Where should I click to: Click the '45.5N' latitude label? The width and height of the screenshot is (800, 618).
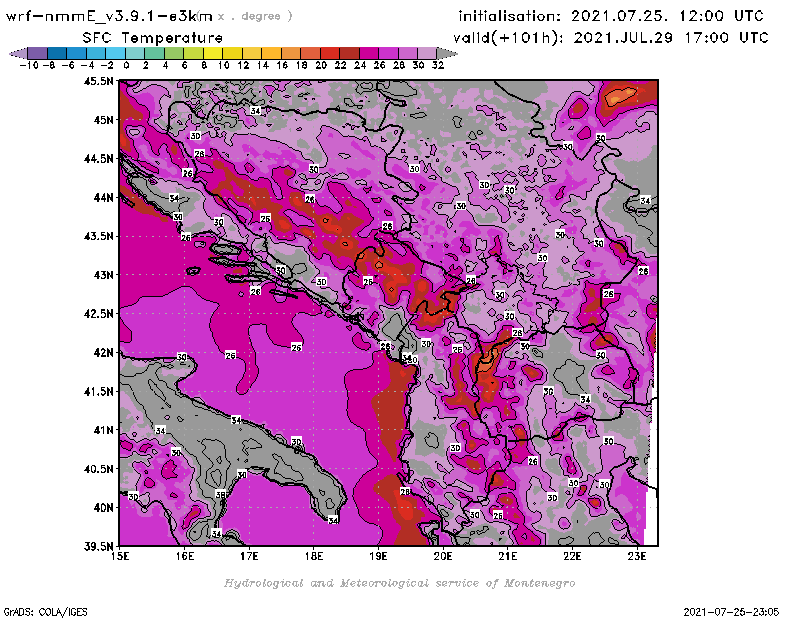point(98,81)
